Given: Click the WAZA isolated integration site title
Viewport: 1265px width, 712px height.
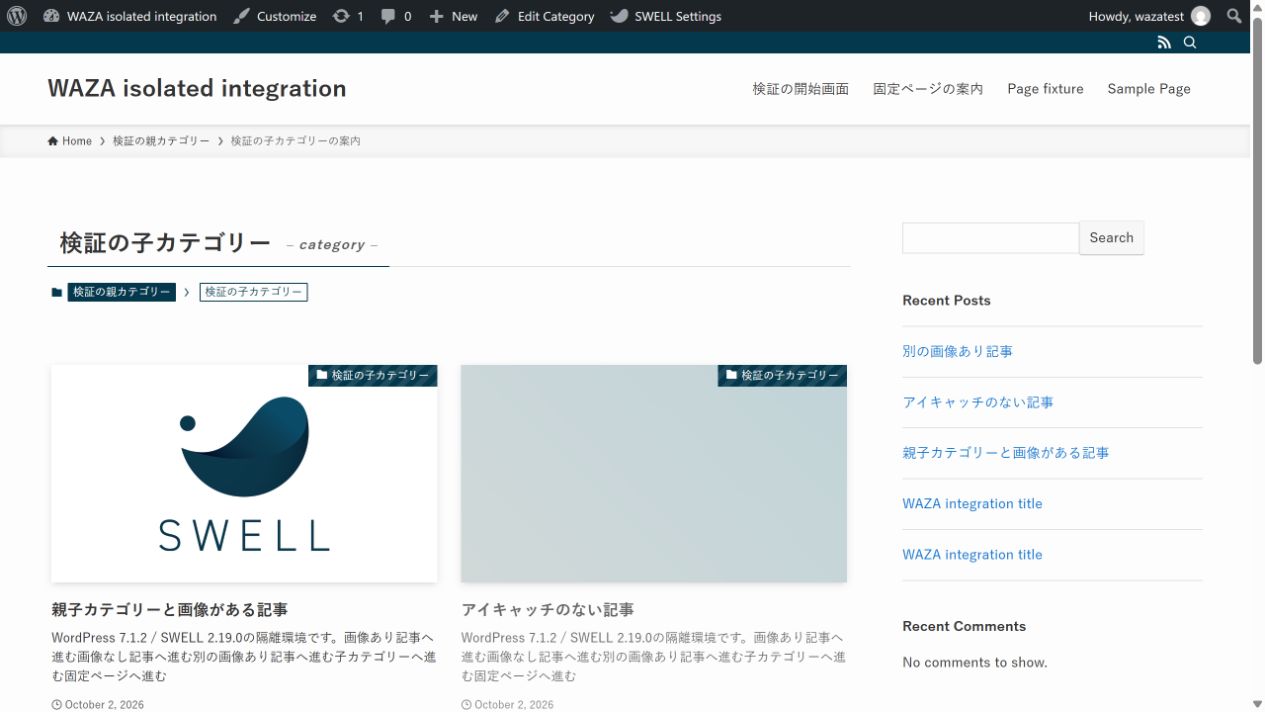Looking at the screenshot, I should coord(197,88).
